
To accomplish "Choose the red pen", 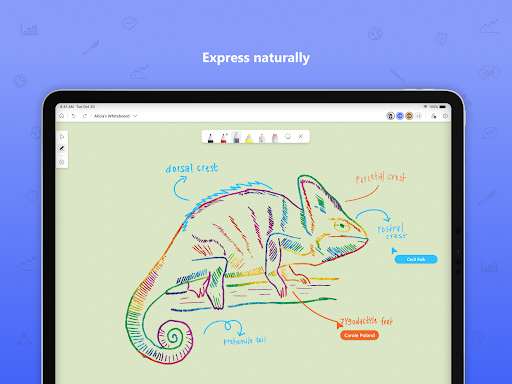I will coord(224,138).
